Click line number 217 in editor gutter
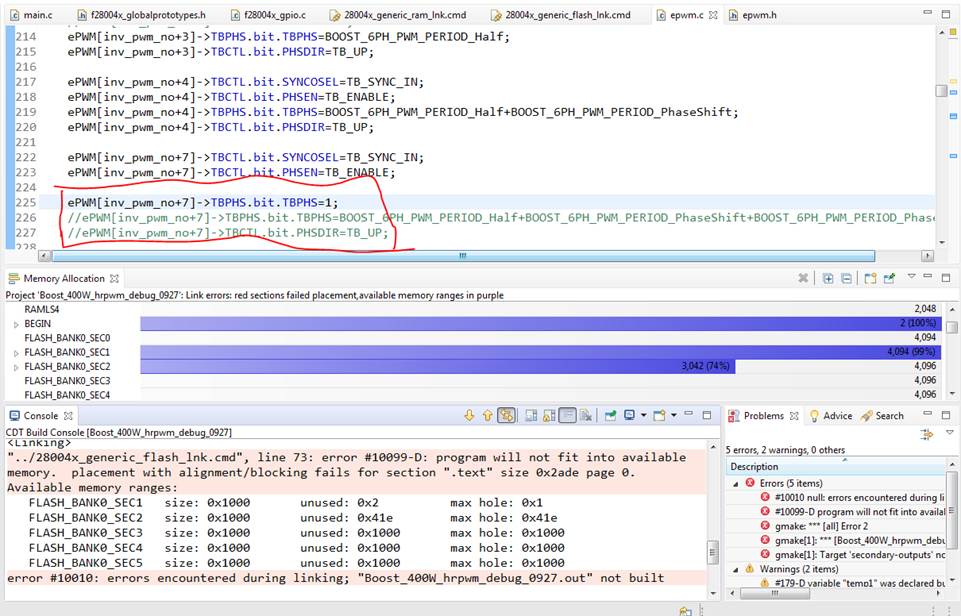 (x=26, y=82)
